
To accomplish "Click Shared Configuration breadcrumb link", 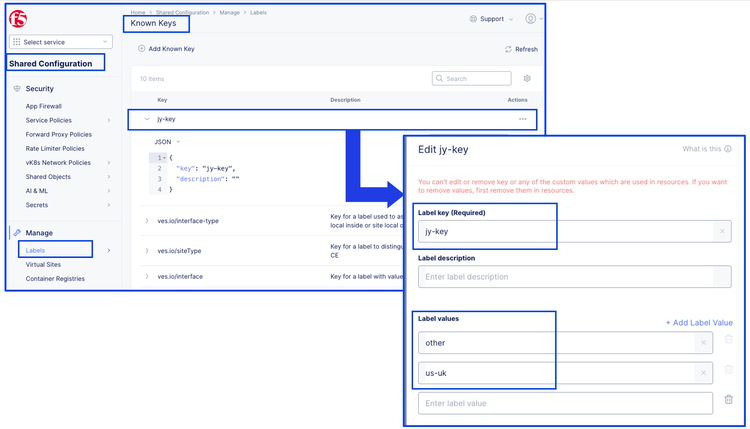I will 182,12.
